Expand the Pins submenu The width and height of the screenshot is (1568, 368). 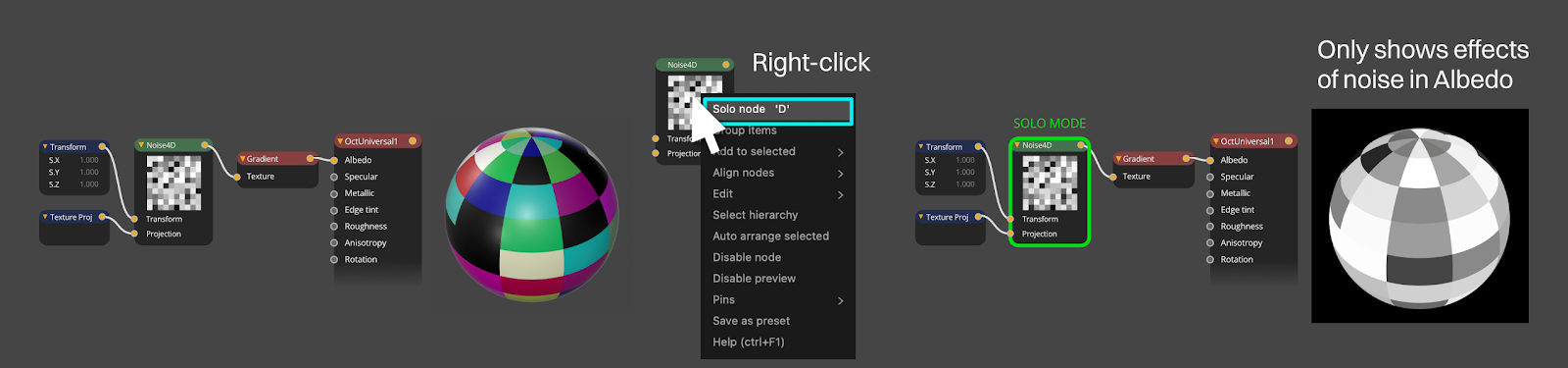tap(778, 300)
